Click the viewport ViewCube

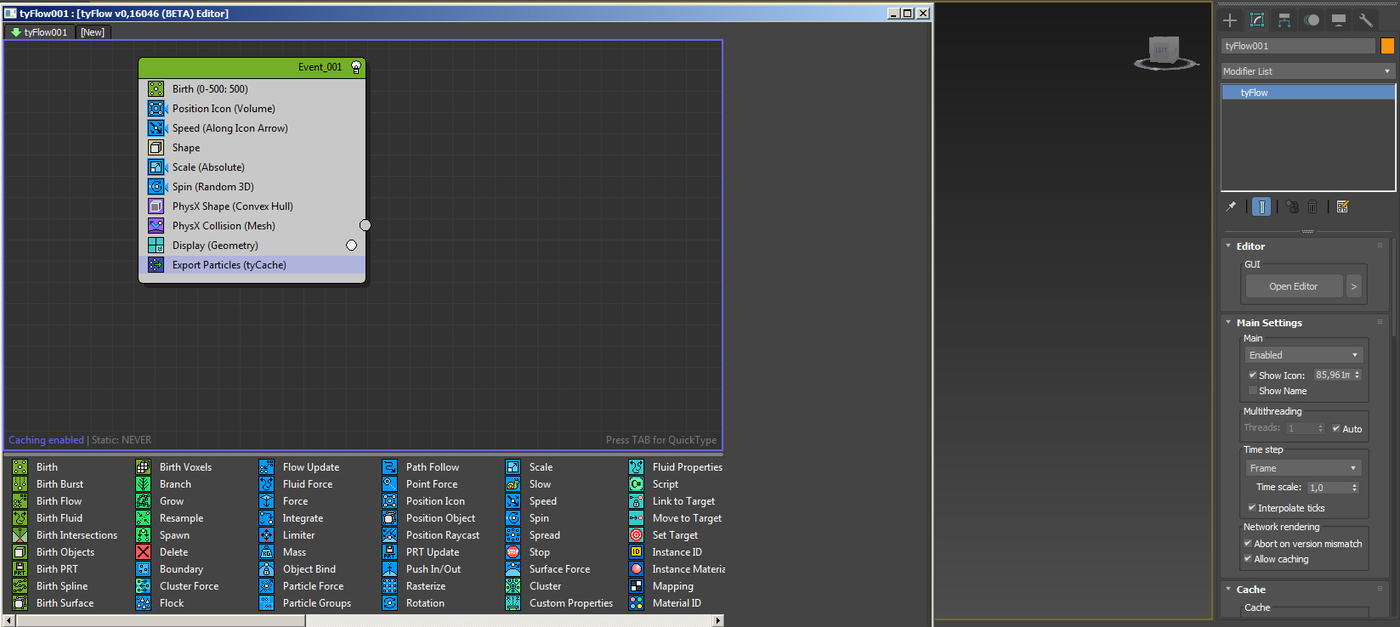1163,53
